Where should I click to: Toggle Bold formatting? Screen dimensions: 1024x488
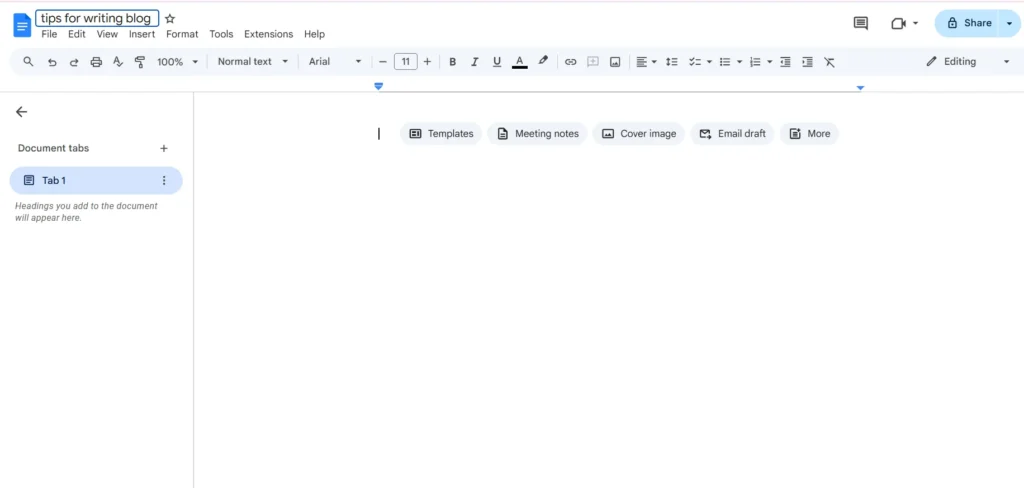[x=452, y=62]
